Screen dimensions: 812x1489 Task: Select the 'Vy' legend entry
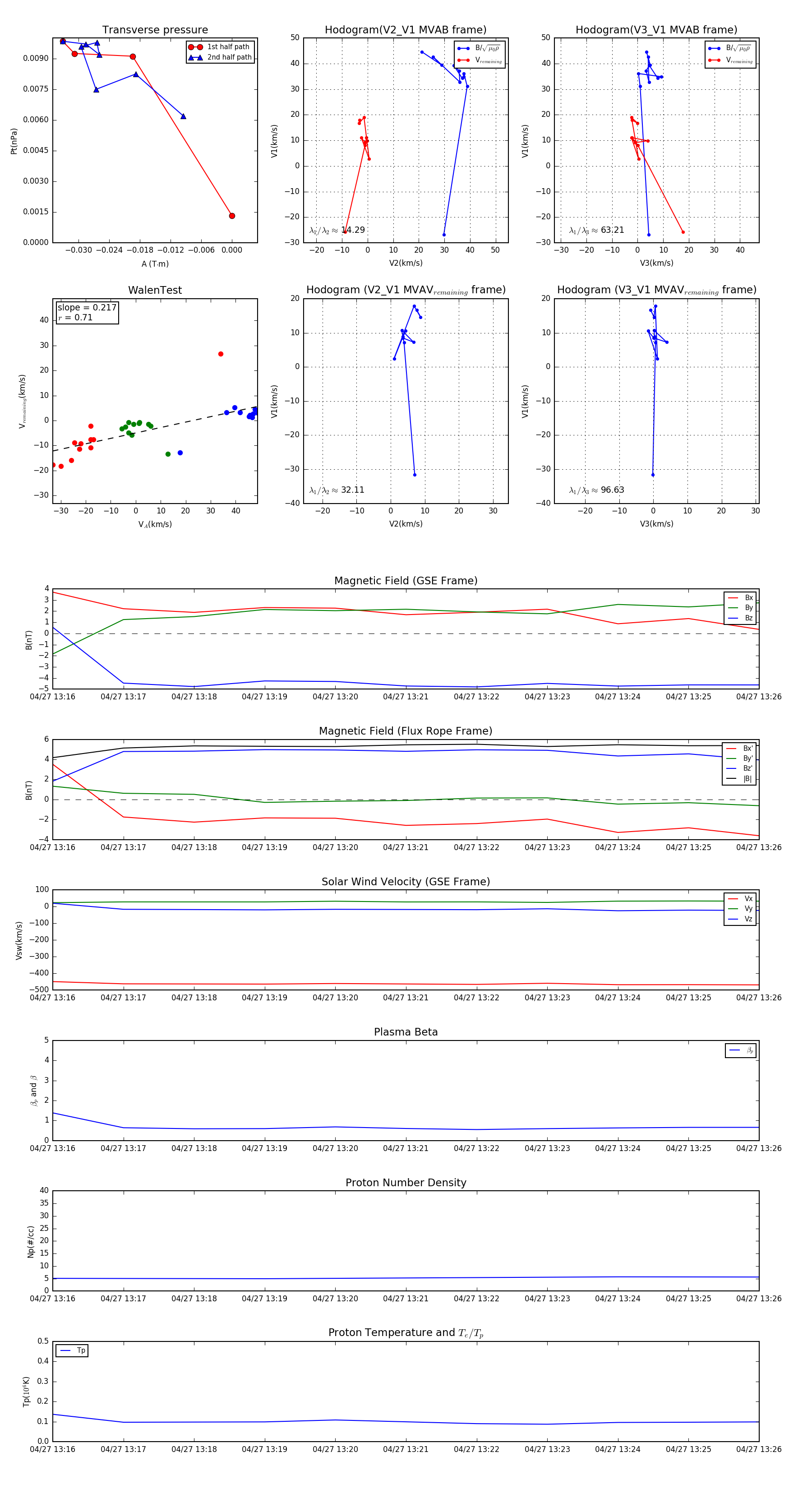click(740, 909)
